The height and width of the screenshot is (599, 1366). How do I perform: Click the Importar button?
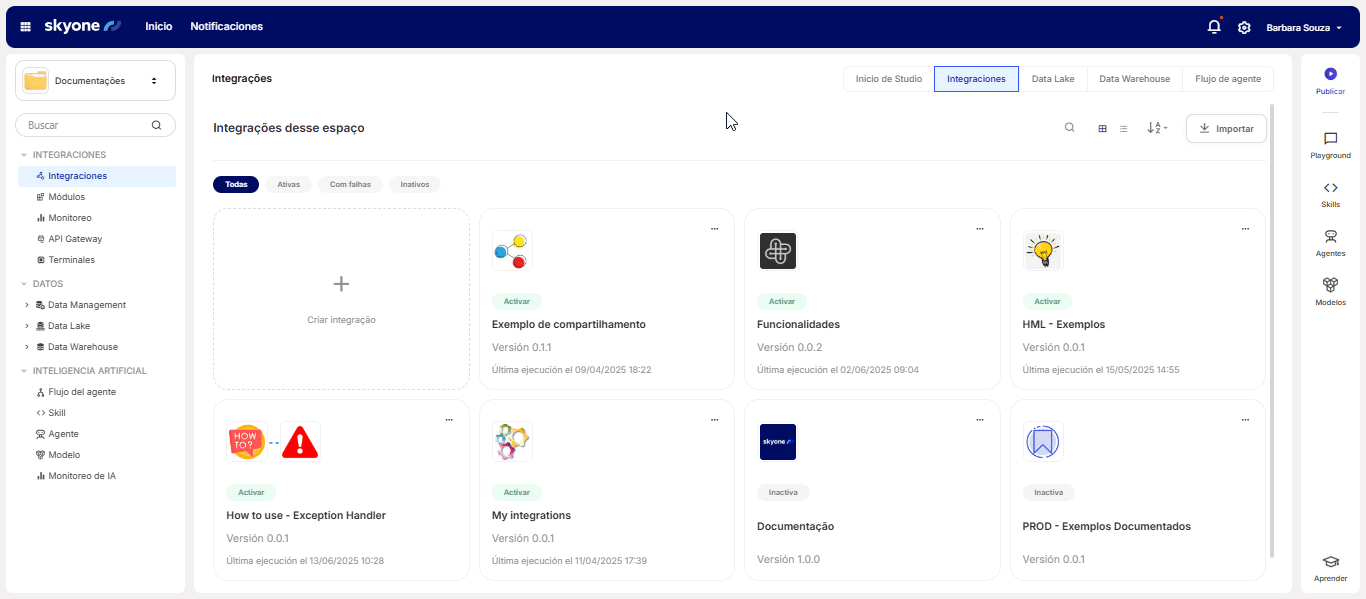pos(1226,128)
